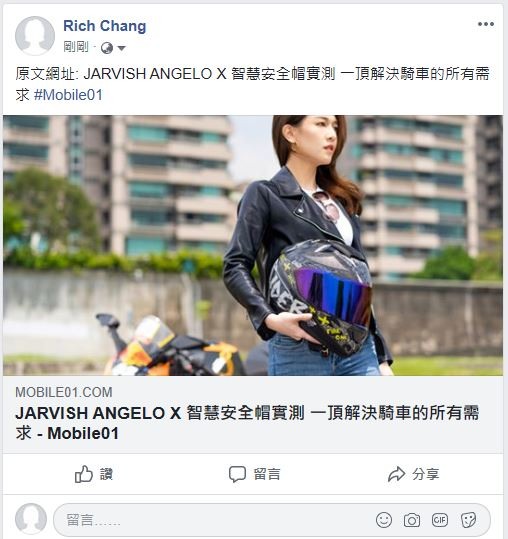The width and height of the screenshot is (508, 539).
Task: Open the post options three-dots menu
Action: click(x=486, y=24)
